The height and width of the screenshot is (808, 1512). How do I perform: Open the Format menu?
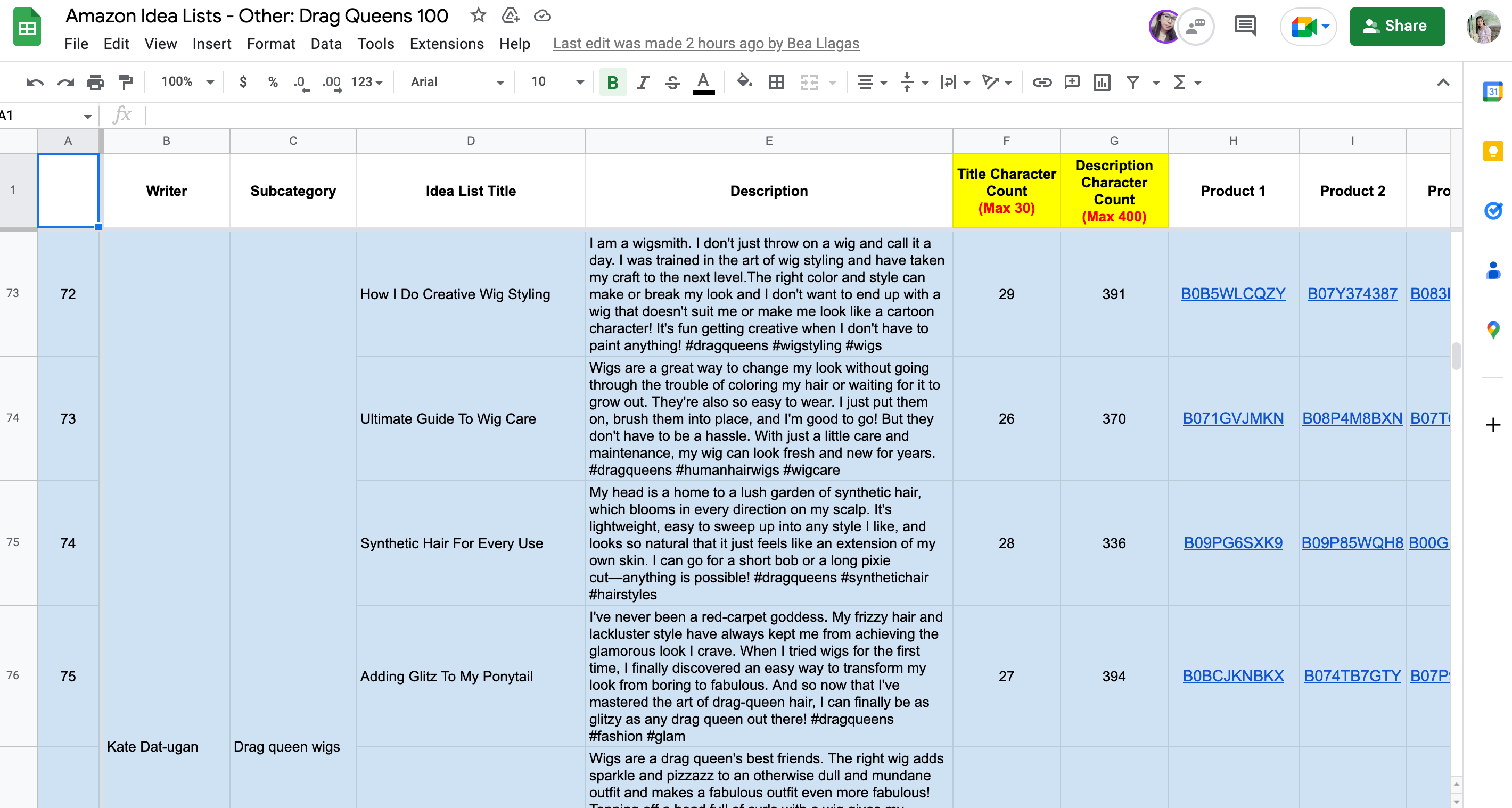pos(271,44)
